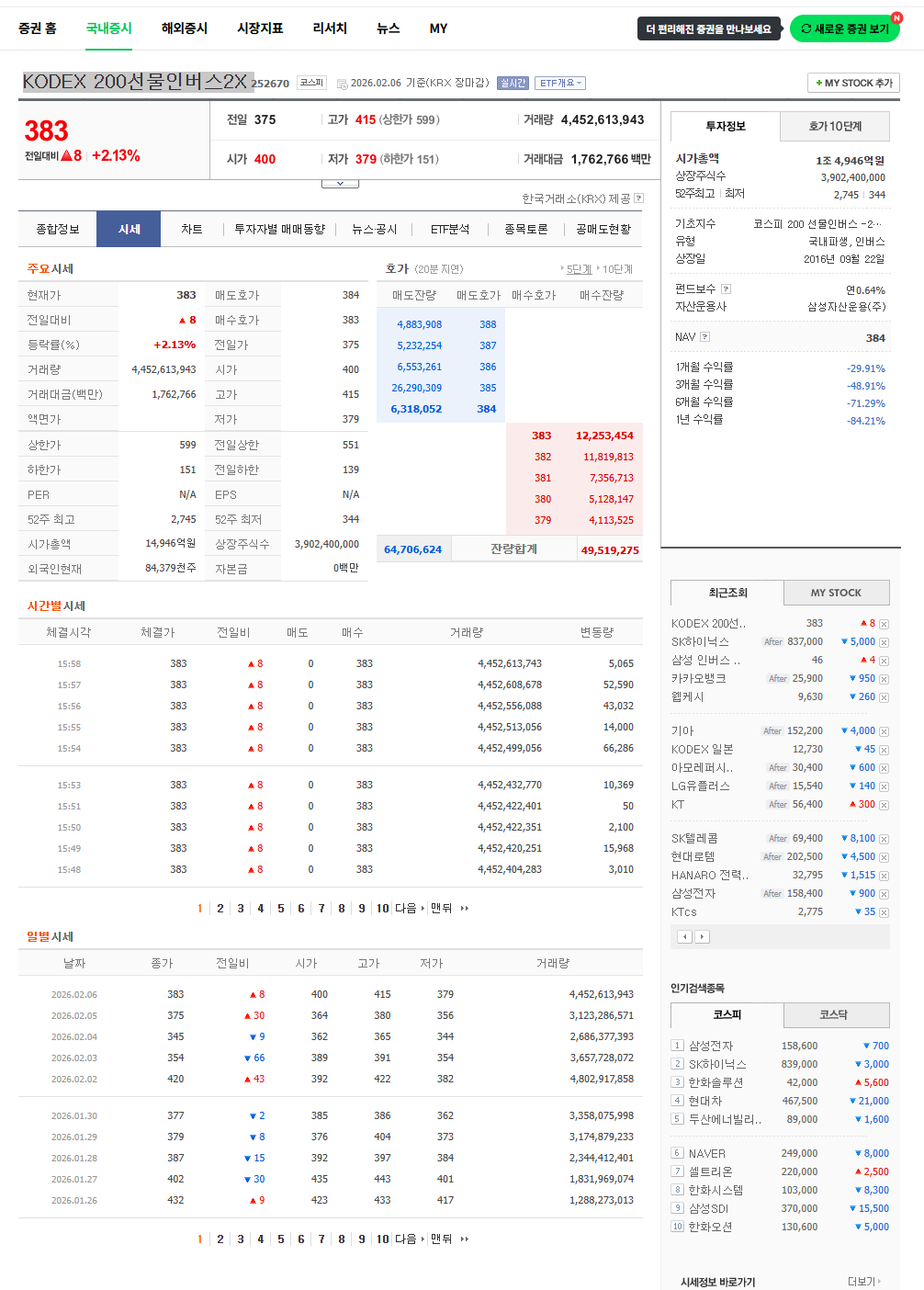Image resolution: width=924 pixels, height=1290 pixels.
Task: Open 한화솔루션 in popular stocks list
Action: pos(716,1083)
